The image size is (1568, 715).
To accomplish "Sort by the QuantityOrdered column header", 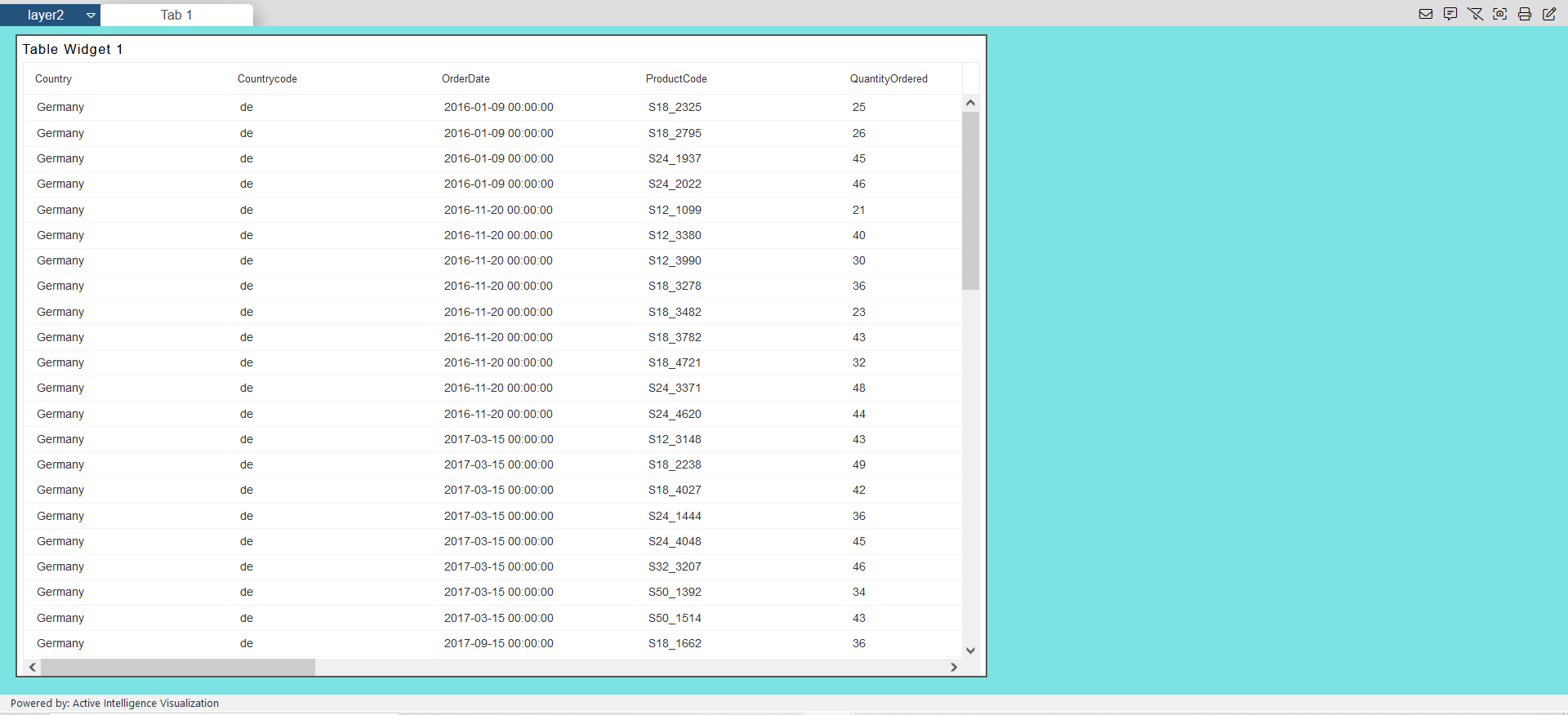I will pos(889,79).
